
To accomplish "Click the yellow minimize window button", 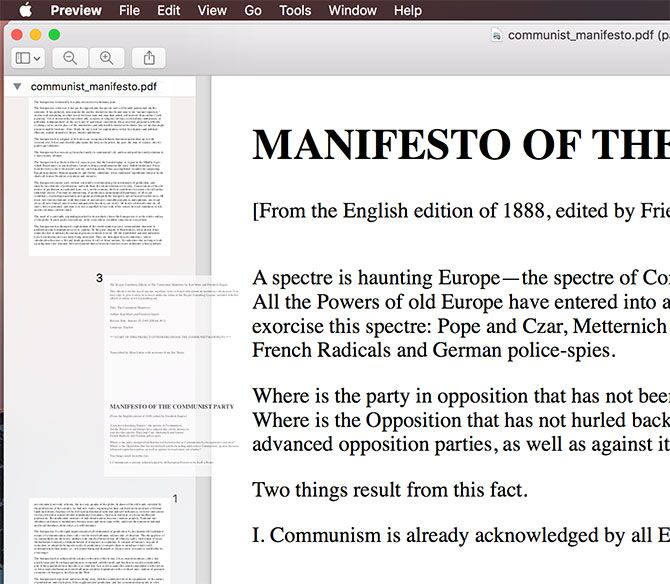I will click(35, 35).
